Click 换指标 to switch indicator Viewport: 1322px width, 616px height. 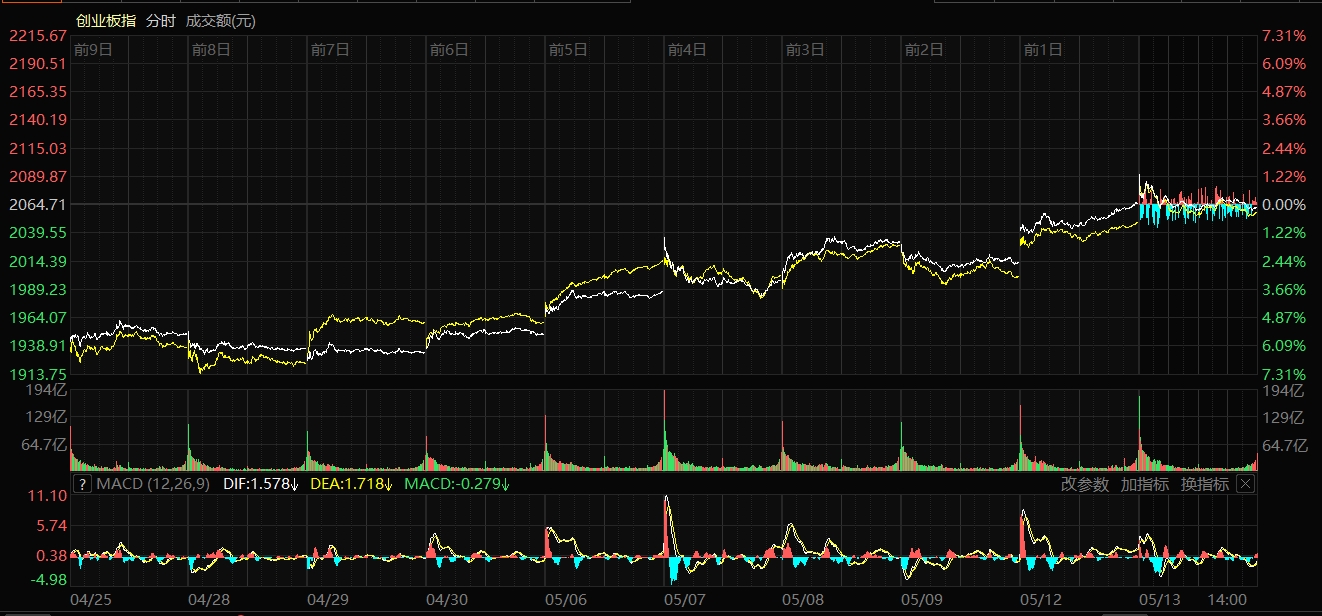[1205, 484]
